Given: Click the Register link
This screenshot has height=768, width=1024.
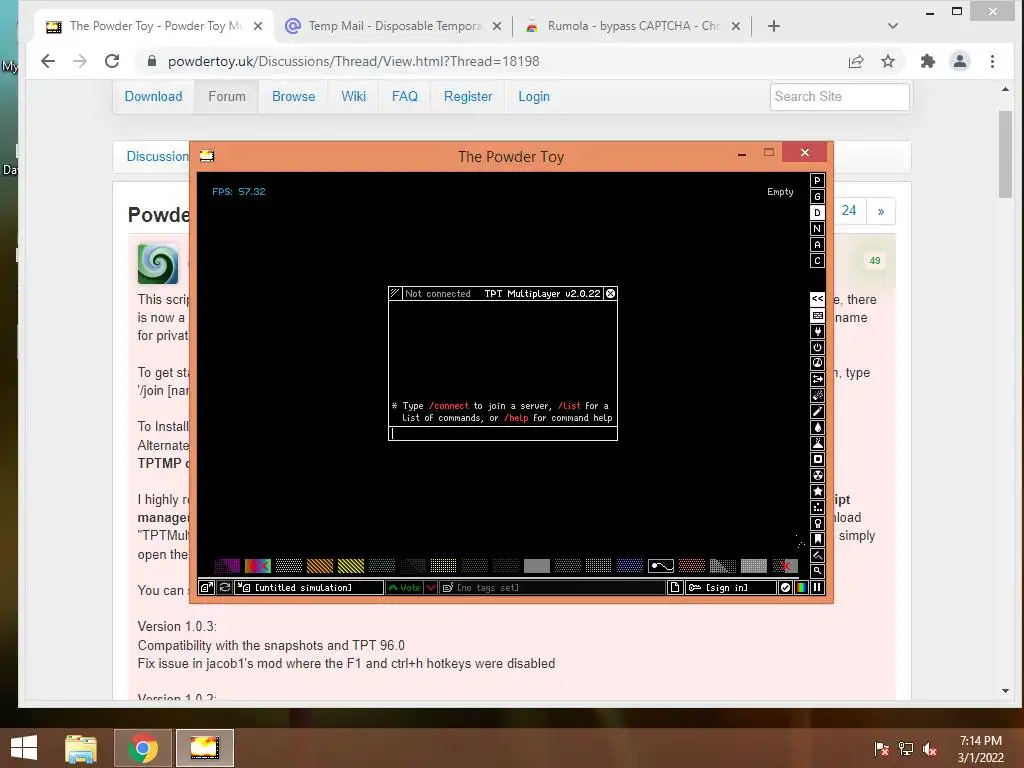Looking at the screenshot, I should point(468,97).
